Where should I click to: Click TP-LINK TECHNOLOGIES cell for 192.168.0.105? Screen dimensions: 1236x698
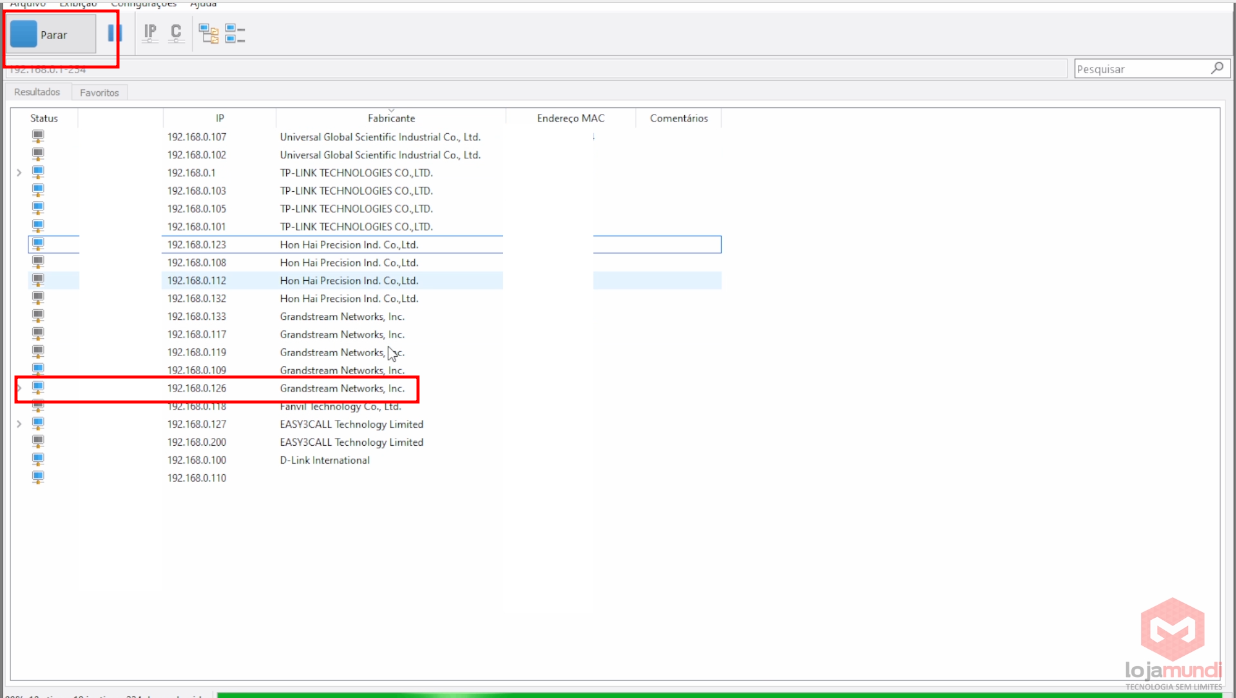[x=356, y=209]
